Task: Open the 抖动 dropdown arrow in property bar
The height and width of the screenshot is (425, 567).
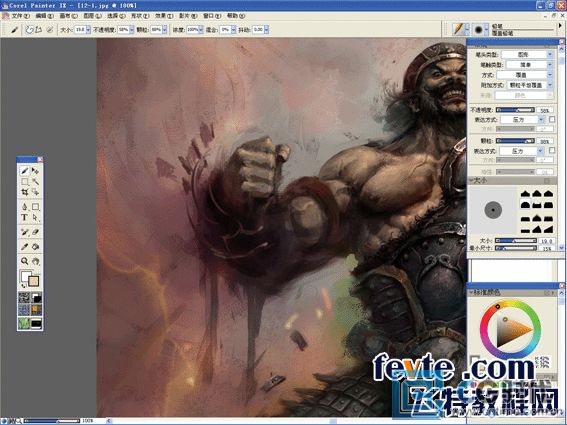Action: pos(266,30)
